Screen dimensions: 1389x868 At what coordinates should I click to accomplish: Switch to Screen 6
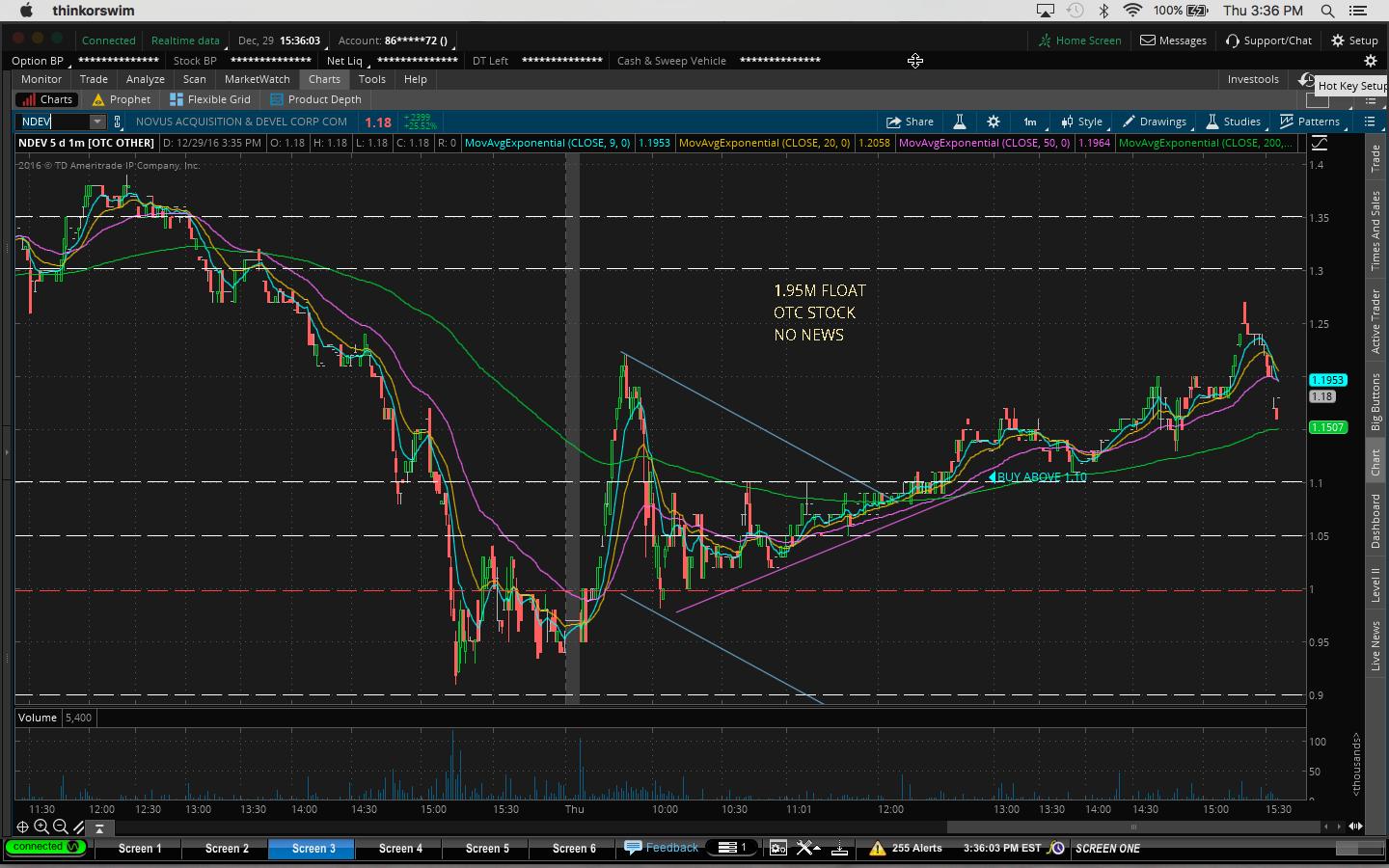coord(574,849)
